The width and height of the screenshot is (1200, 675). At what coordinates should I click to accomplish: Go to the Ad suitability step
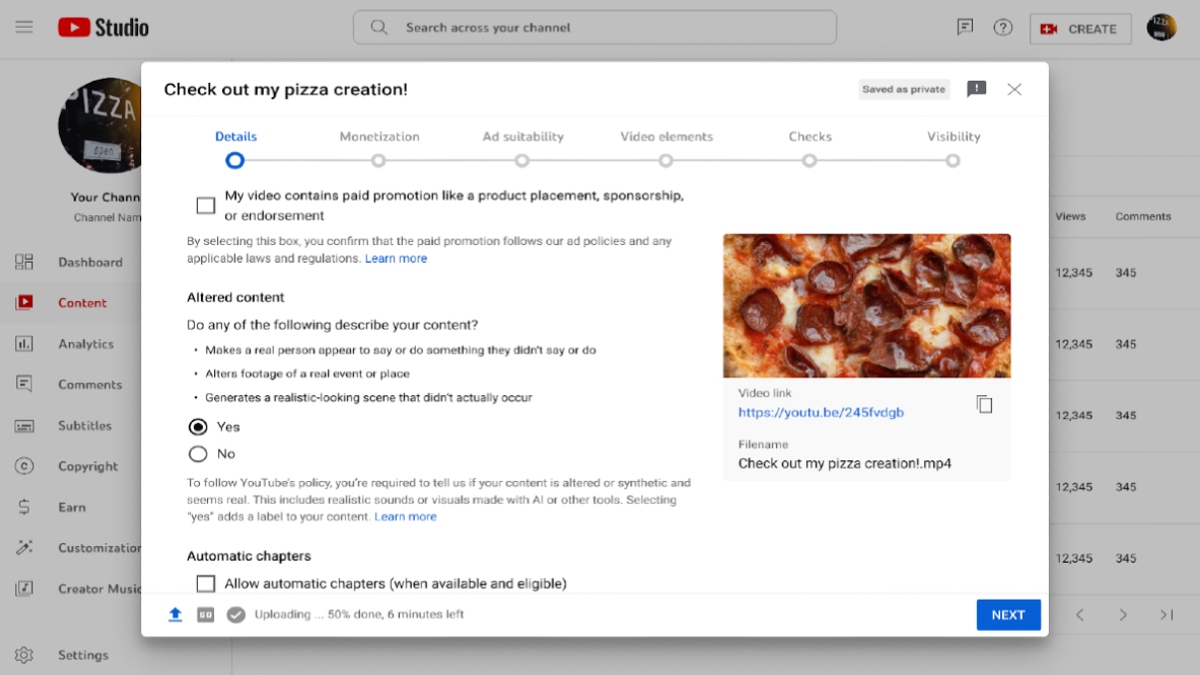point(522,160)
